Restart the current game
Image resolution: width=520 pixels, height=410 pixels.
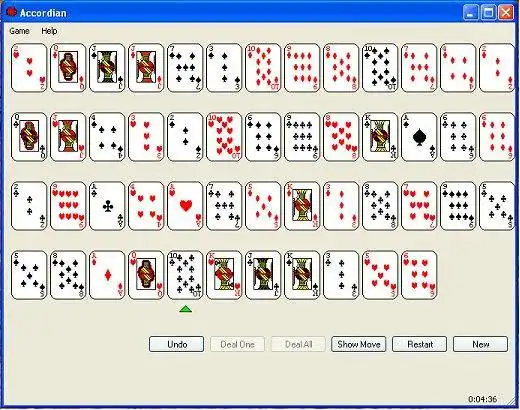(420, 344)
